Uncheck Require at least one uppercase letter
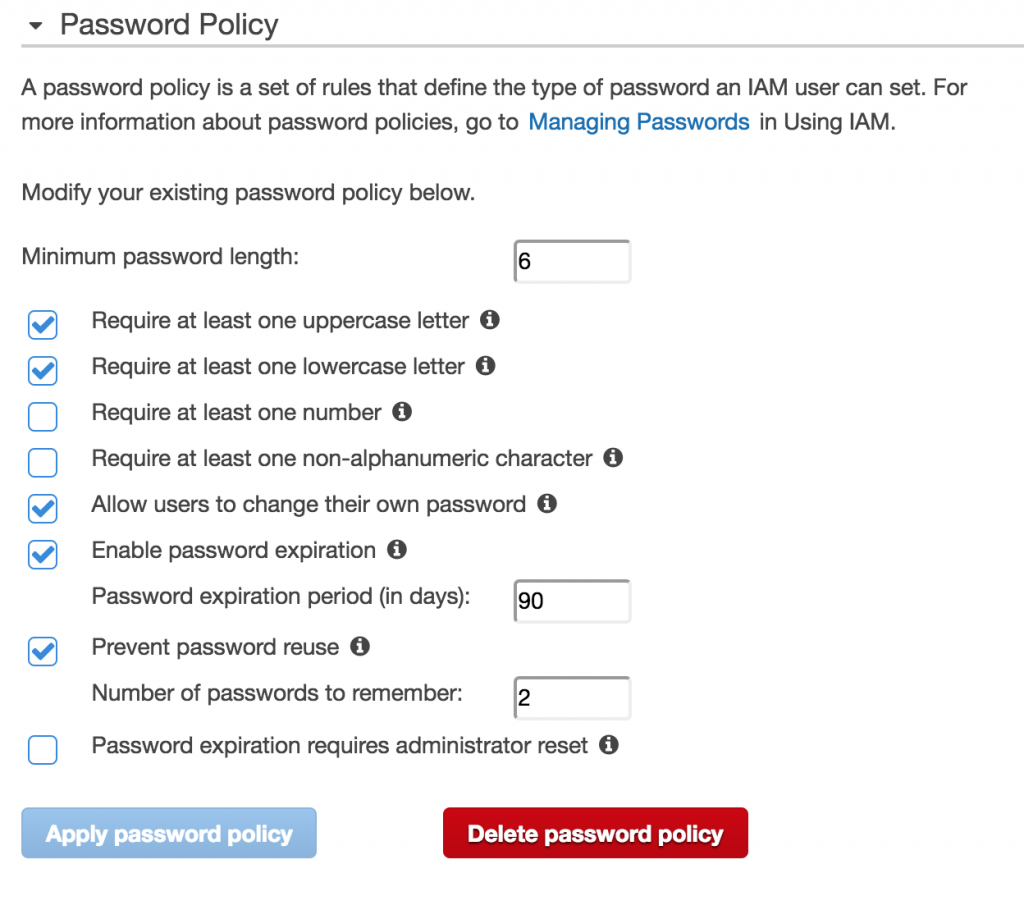The height and width of the screenshot is (919, 1024). [42, 325]
